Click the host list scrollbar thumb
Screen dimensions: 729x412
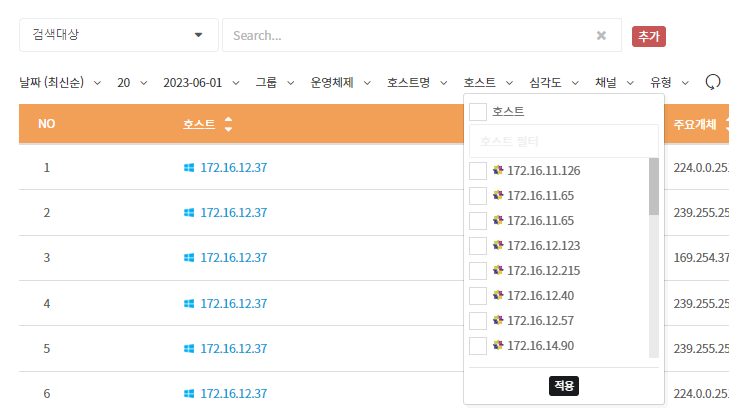(654, 186)
